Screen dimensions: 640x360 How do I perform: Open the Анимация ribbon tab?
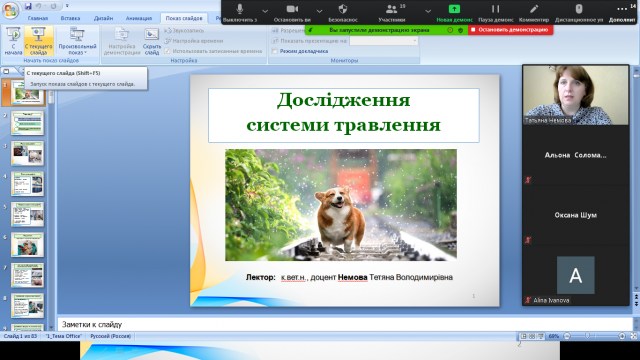tap(139, 18)
